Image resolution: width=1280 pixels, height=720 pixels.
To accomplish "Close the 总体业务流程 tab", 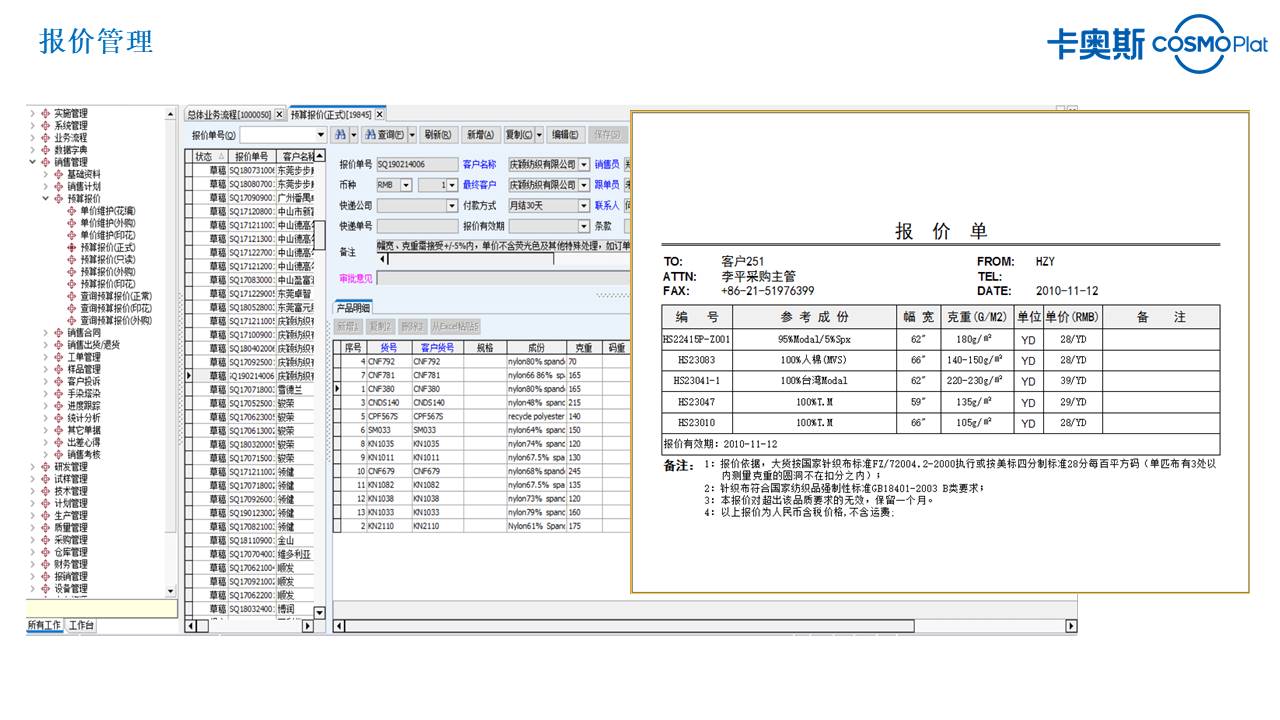I will (279, 115).
